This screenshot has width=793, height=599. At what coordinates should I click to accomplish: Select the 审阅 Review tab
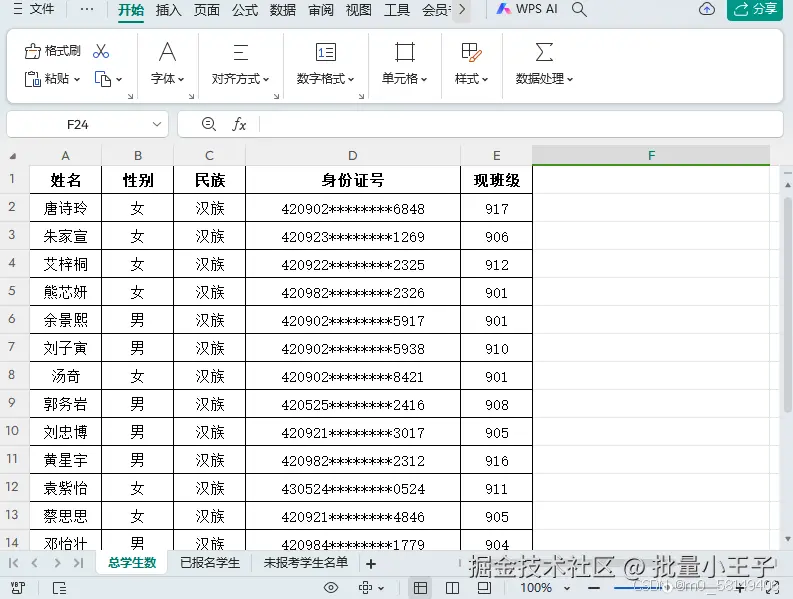pos(321,10)
